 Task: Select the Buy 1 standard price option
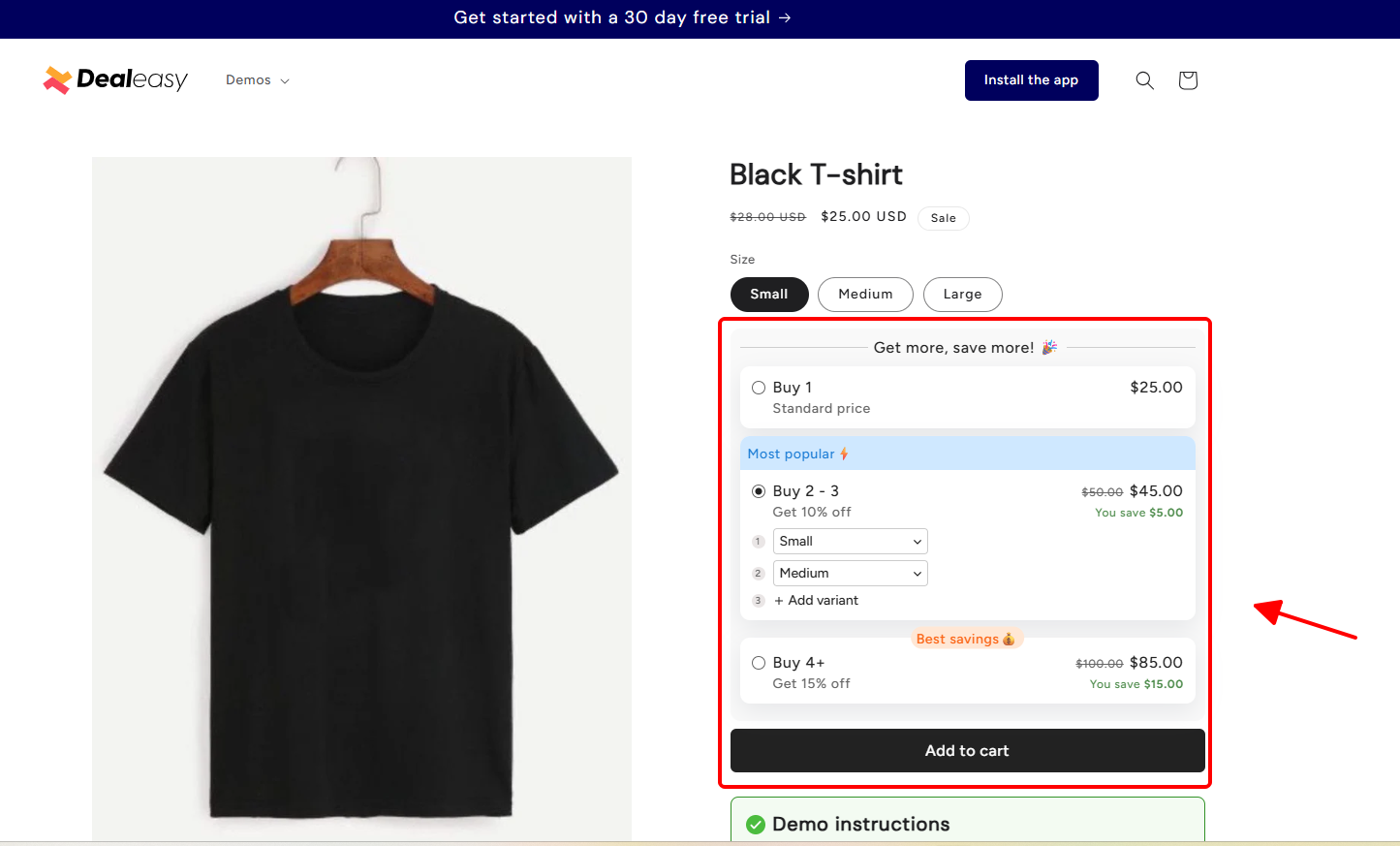[759, 387]
